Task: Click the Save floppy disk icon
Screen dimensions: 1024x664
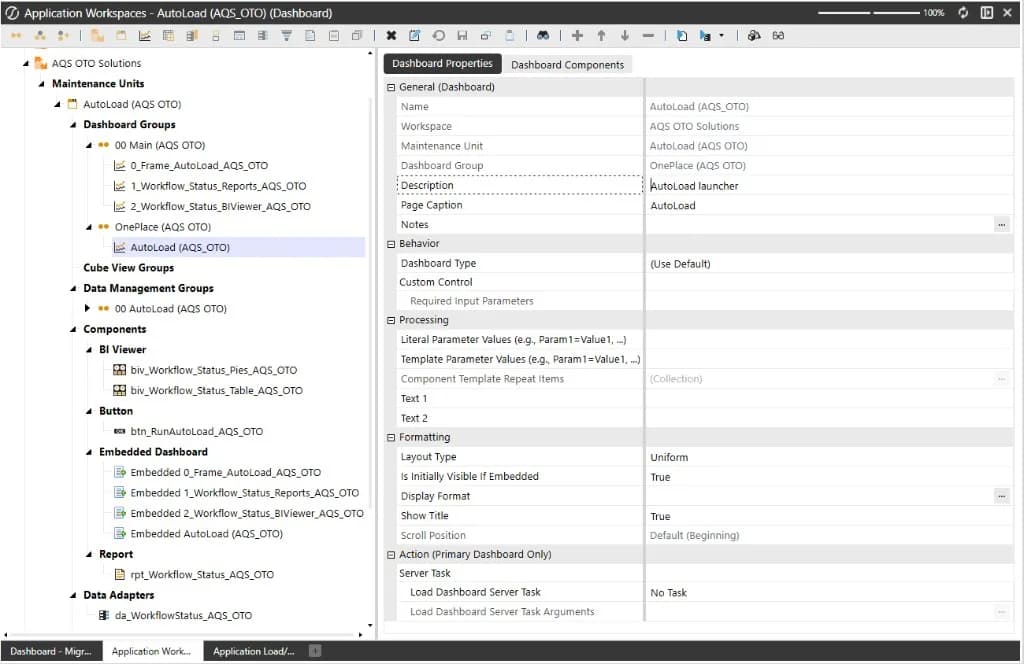Action: pos(462,36)
